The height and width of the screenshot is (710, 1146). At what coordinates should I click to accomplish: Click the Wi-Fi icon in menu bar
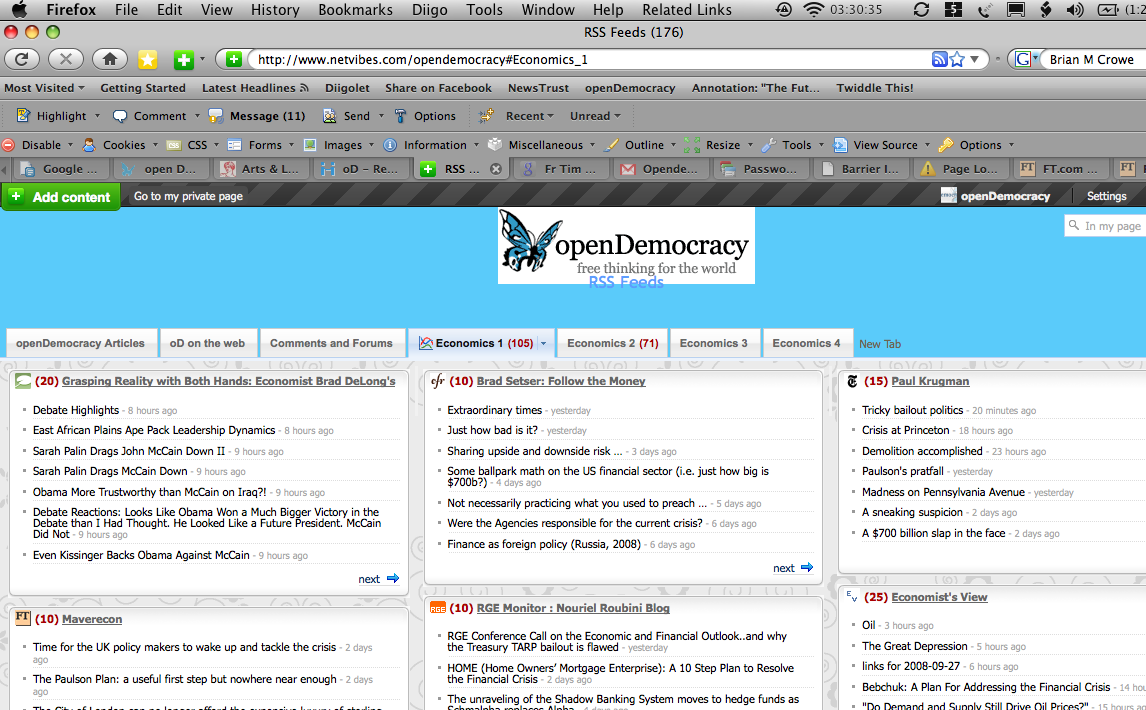[813, 10]
